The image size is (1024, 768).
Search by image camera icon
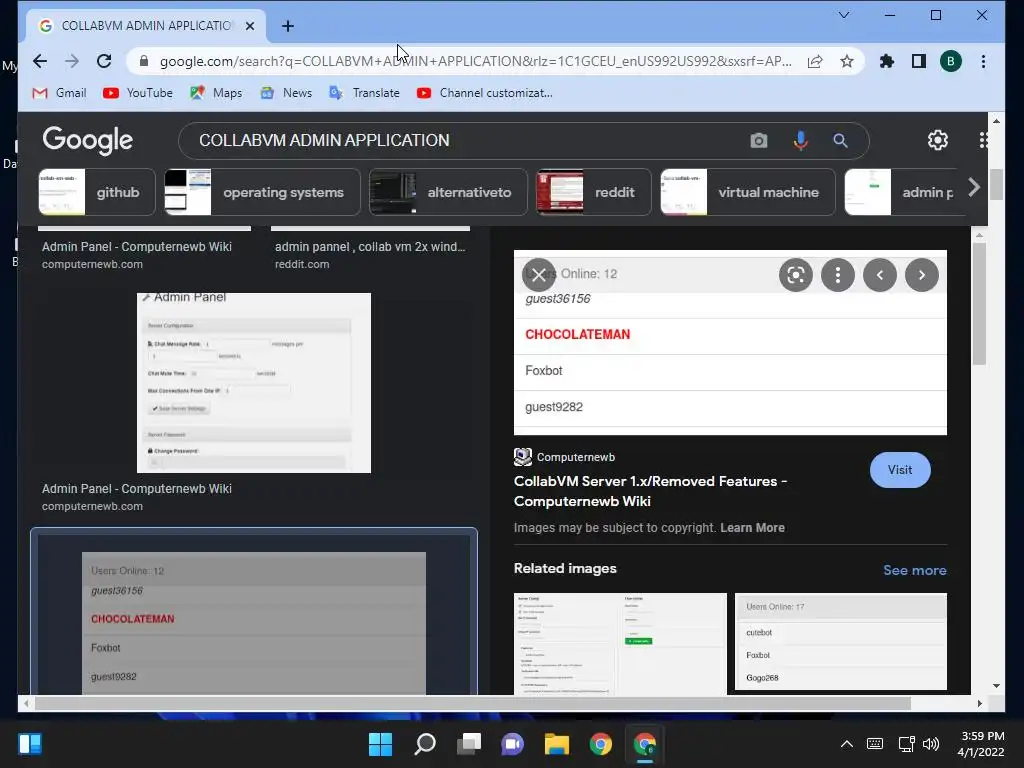(758, 140)
